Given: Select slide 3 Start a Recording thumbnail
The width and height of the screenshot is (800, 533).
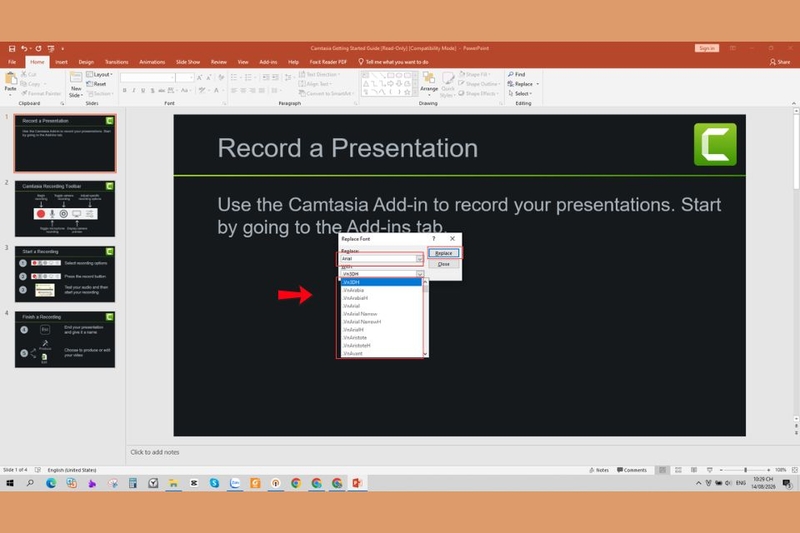Looking at the screenshot, I should click(65, 274).
